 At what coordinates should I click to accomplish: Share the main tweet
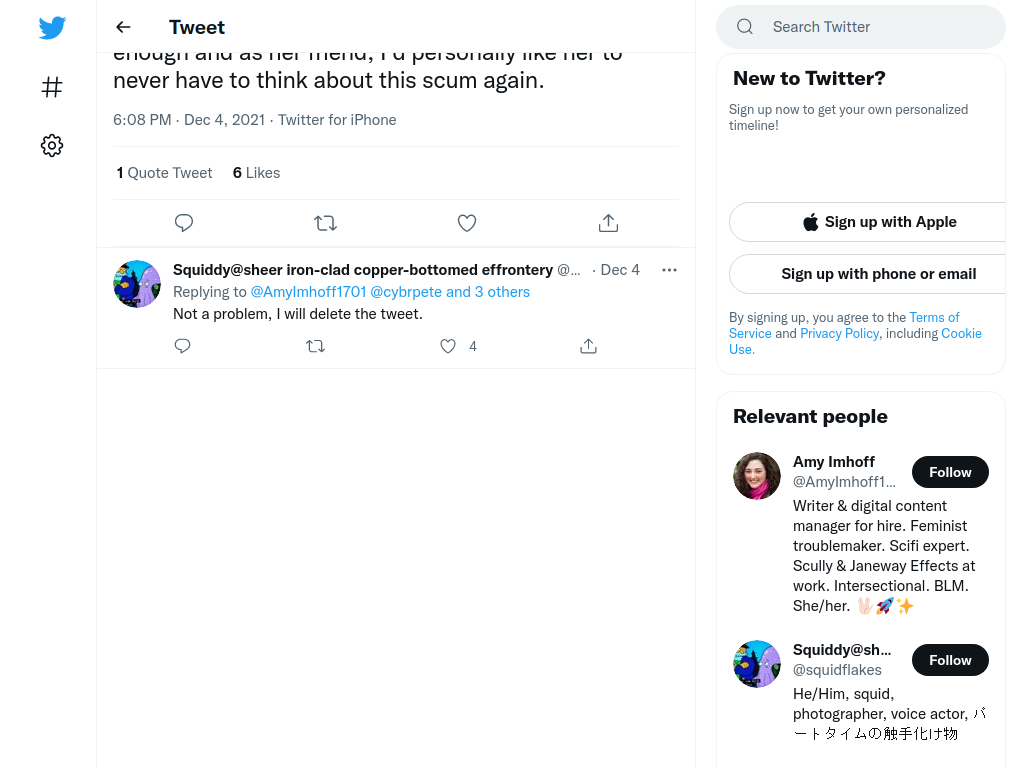(x=608, y=223)
